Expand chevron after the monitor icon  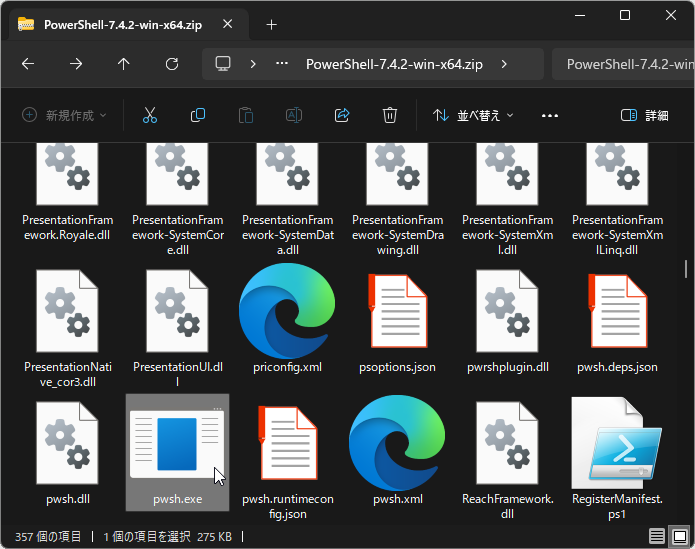[253, 64]
